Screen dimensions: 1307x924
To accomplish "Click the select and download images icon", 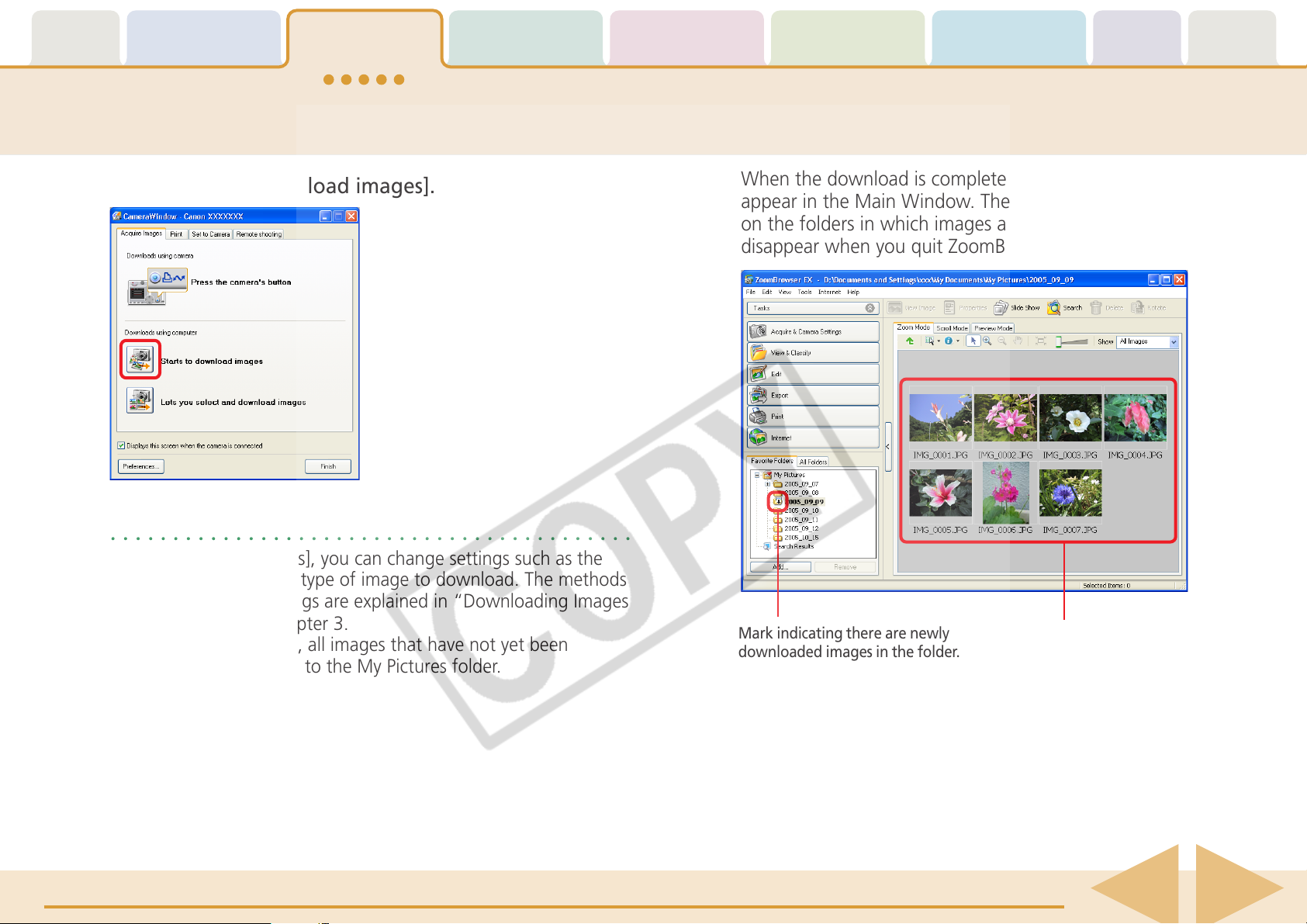I will click(140, 400).
